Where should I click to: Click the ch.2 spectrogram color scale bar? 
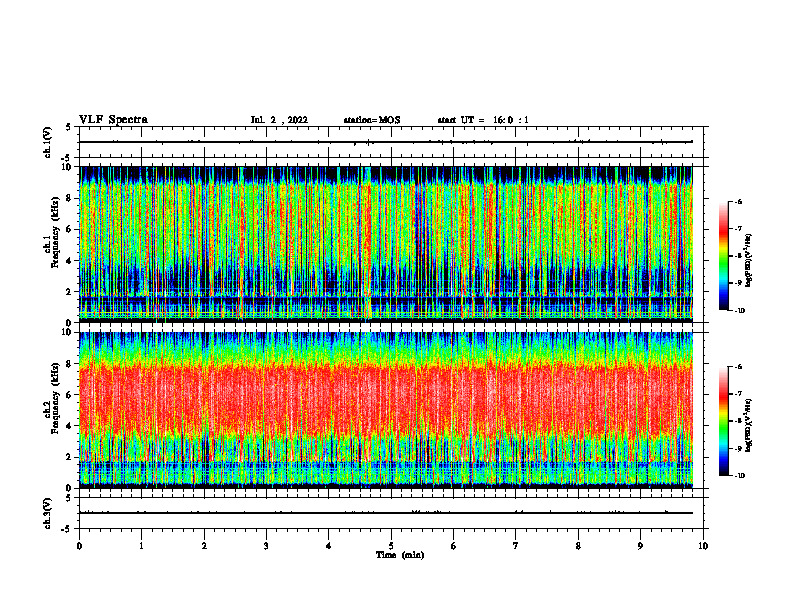pos(723,421)
